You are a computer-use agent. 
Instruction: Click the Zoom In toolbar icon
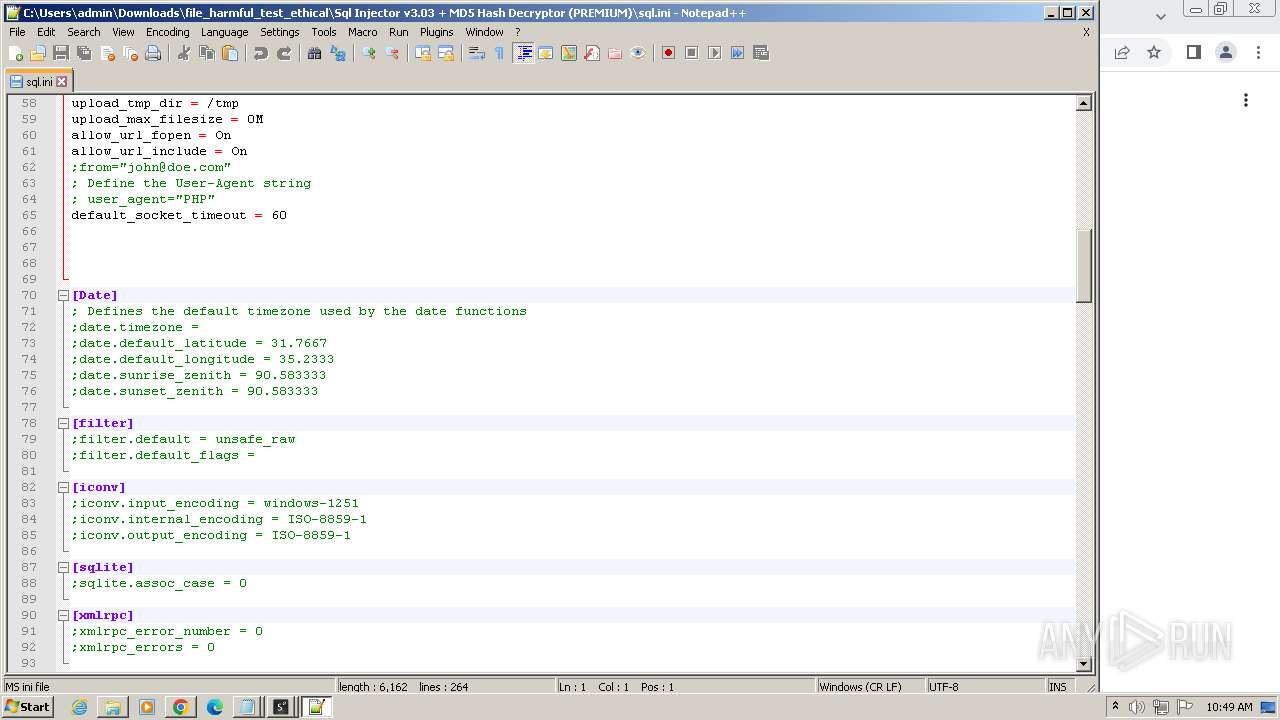click(x=369, y=53)
